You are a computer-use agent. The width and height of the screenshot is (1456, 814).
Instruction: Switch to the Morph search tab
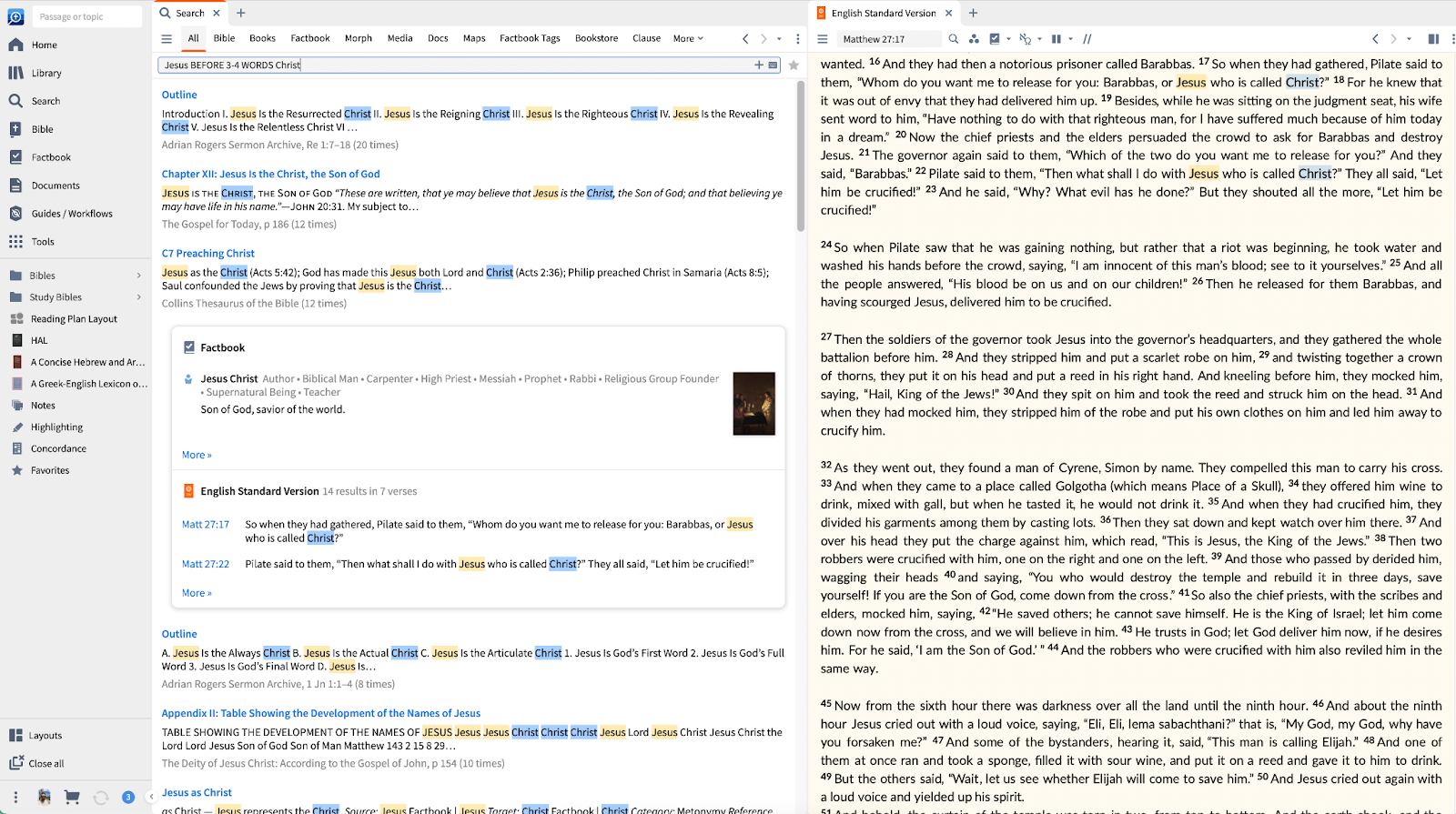pos(359,38)
